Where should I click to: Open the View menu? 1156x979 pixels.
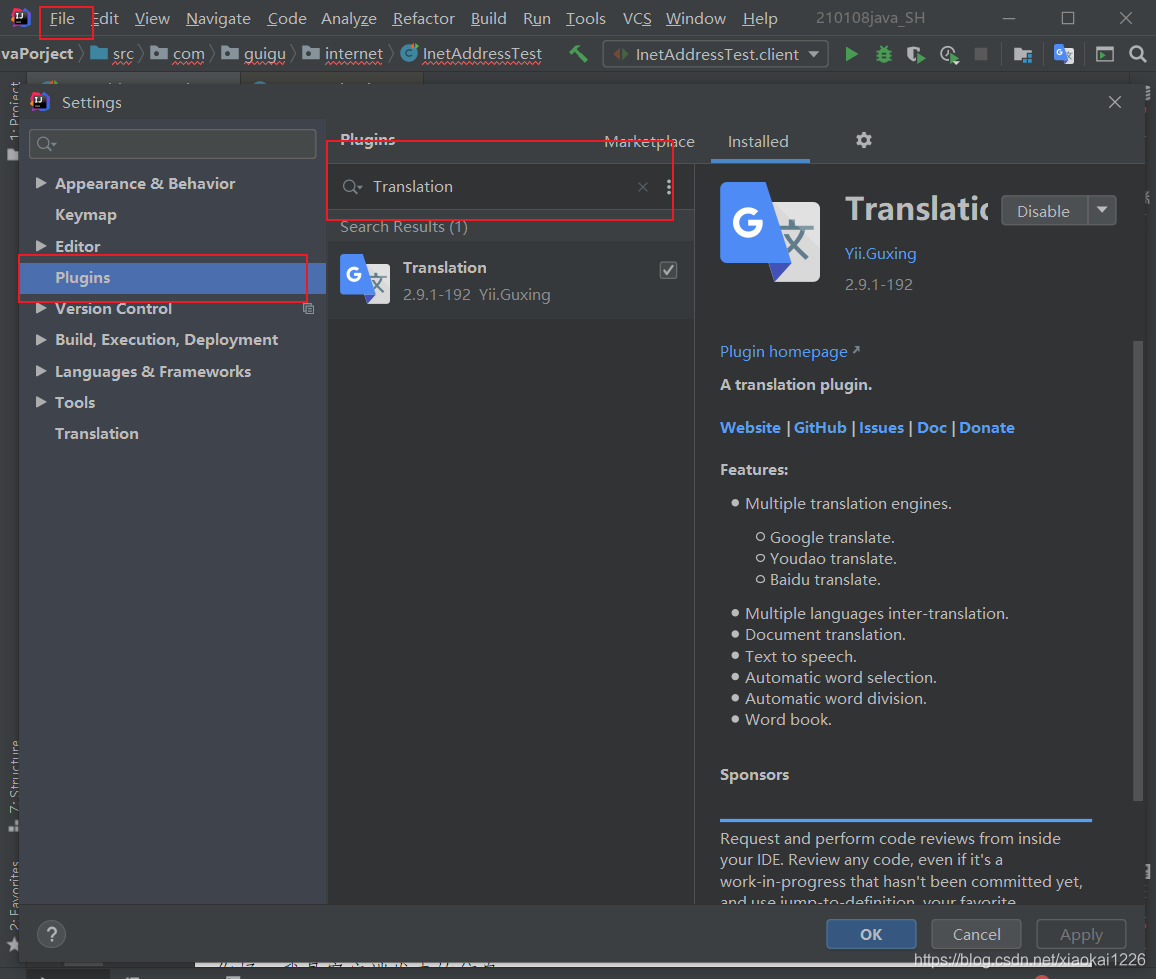pos(152,18)
